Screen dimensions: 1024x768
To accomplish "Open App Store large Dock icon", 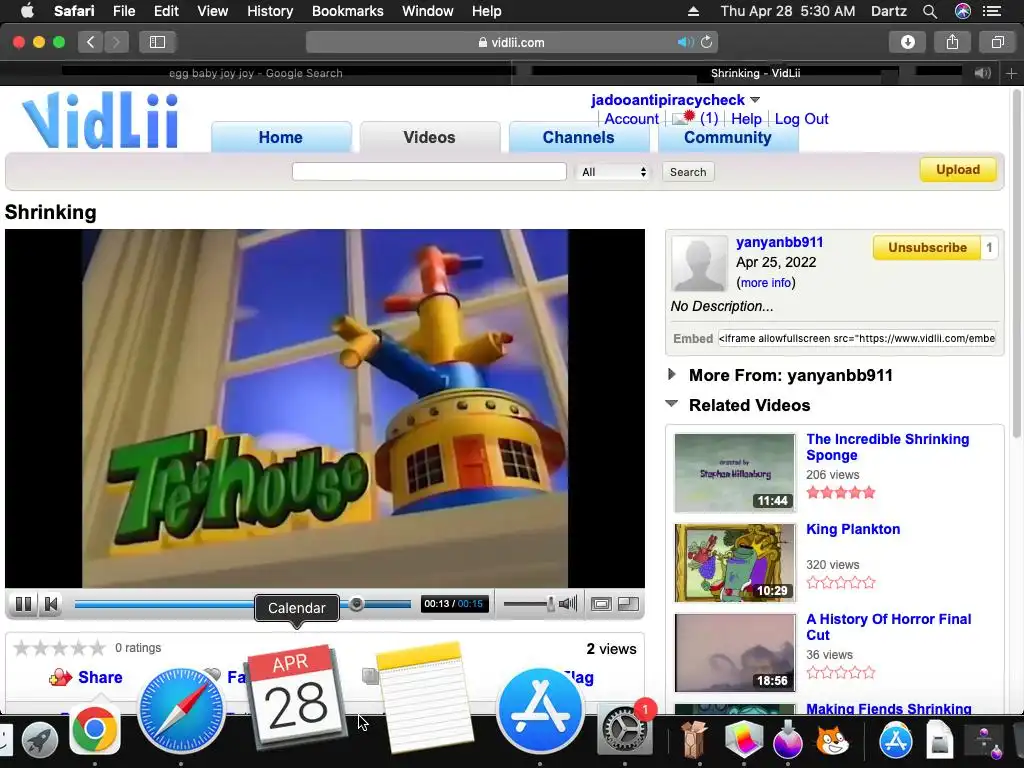I will [539, 711].
